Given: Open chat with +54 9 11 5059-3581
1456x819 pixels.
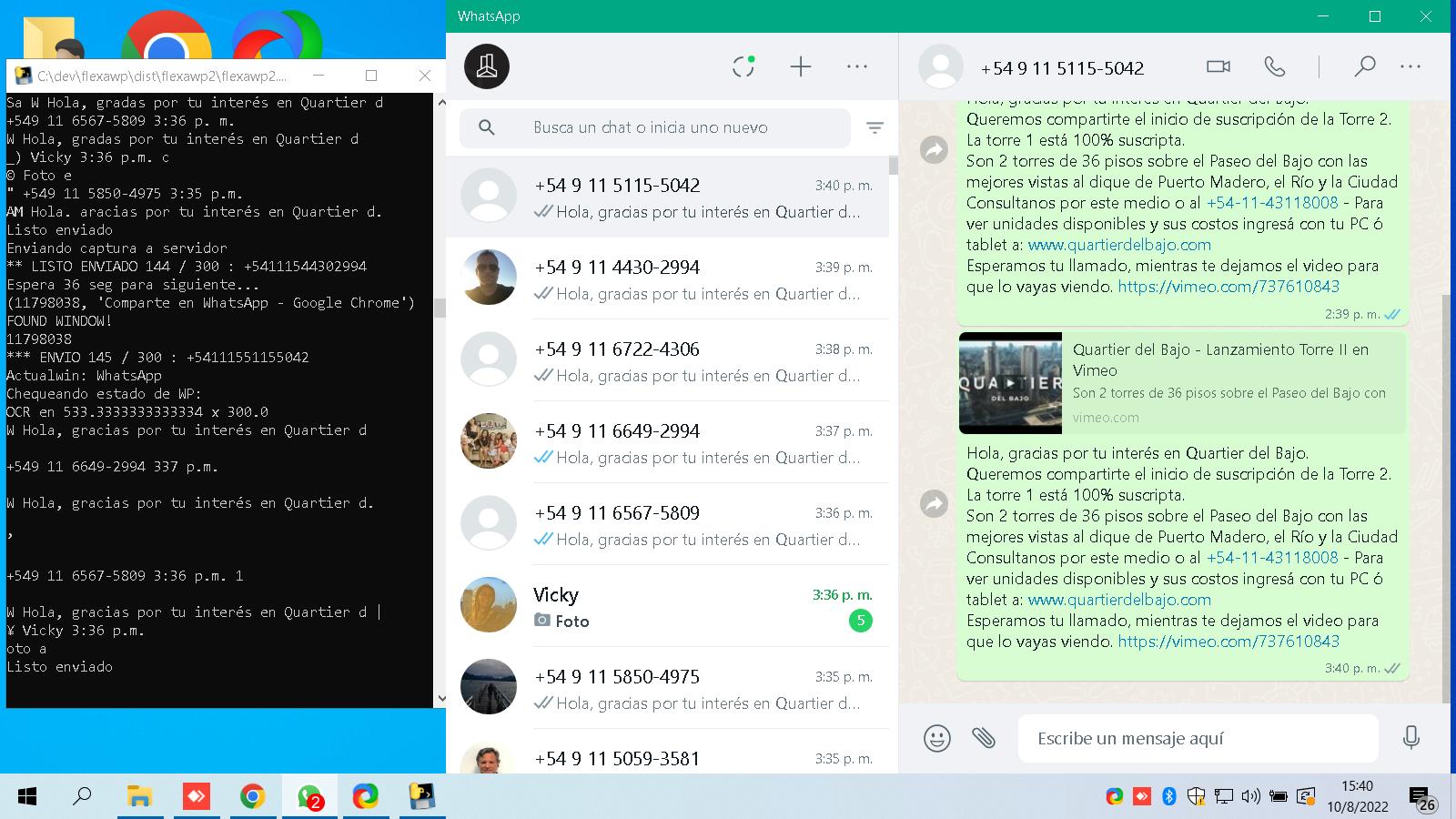Looking at the screenshot, I should 667,753.
